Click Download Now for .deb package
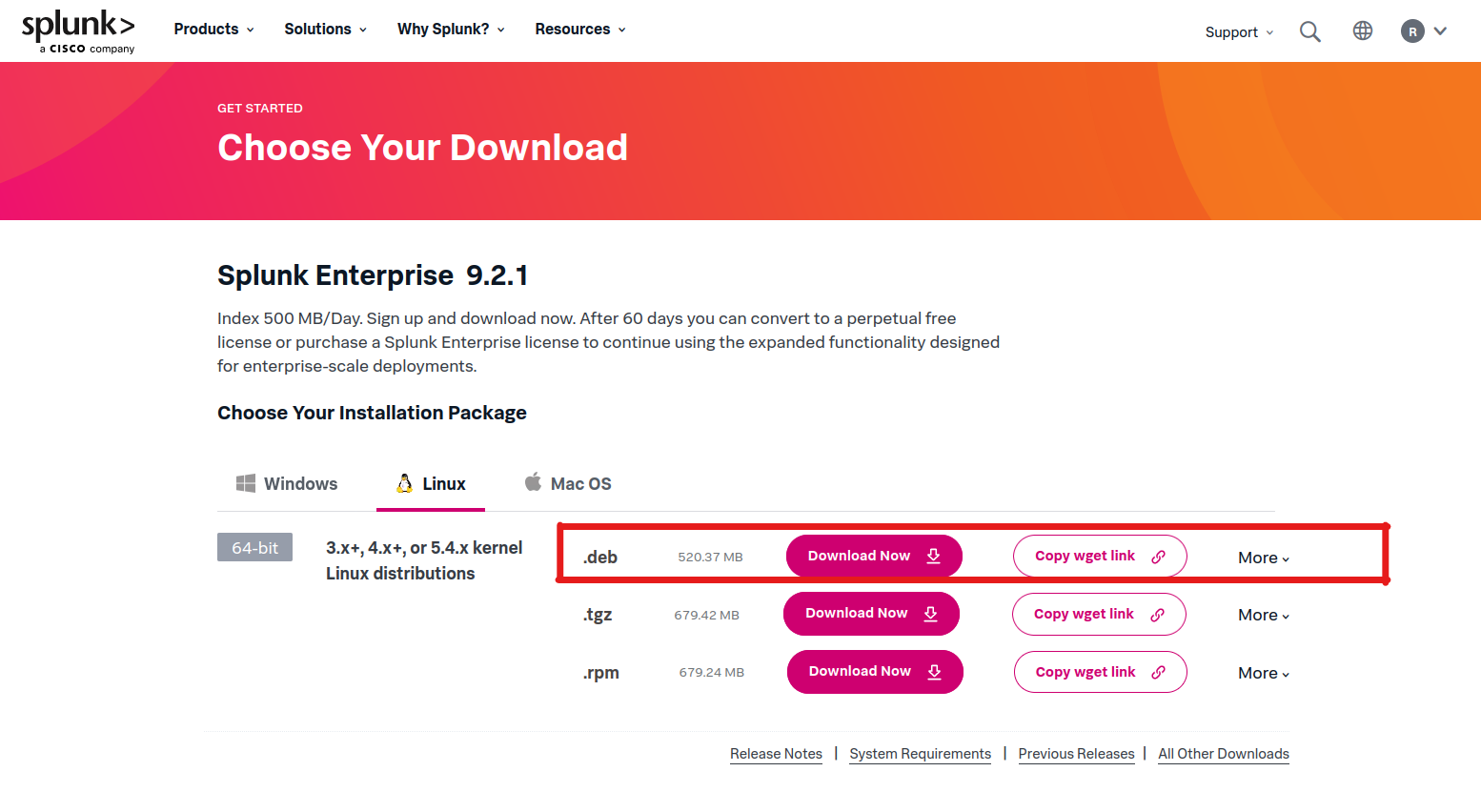 [x=874, y=556]
